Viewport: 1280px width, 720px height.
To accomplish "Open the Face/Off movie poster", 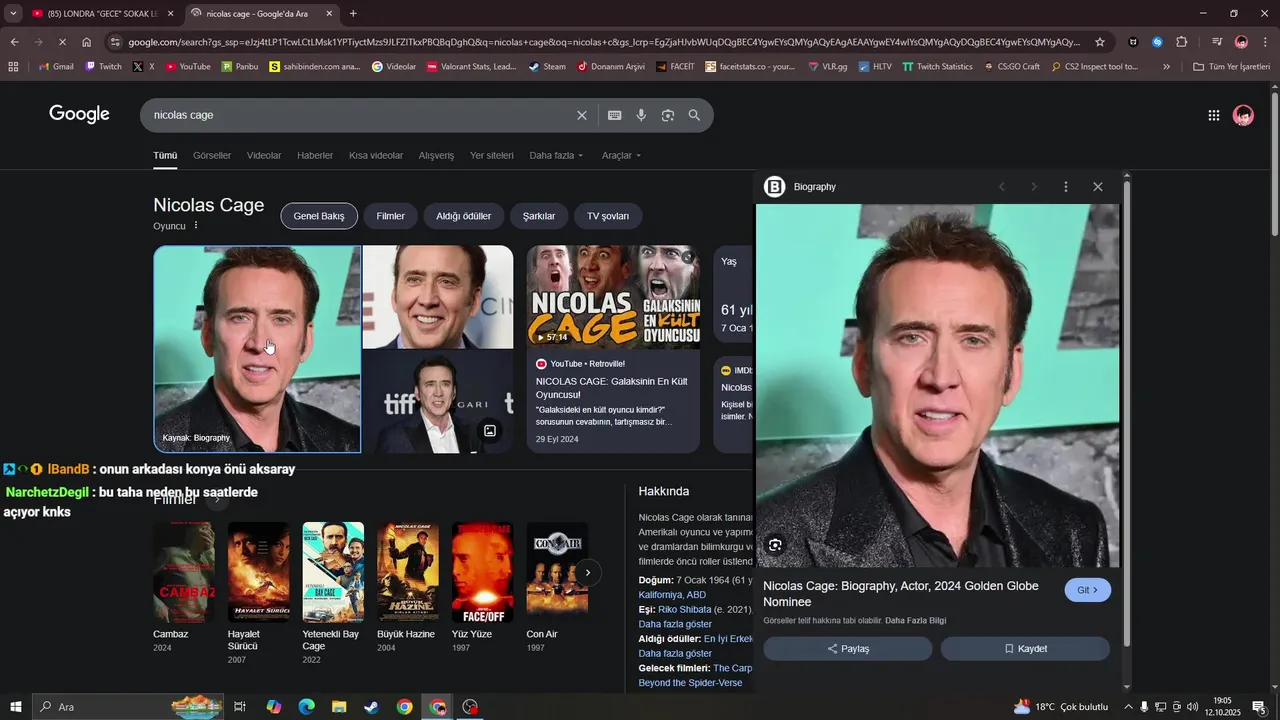I will point(482,572).
